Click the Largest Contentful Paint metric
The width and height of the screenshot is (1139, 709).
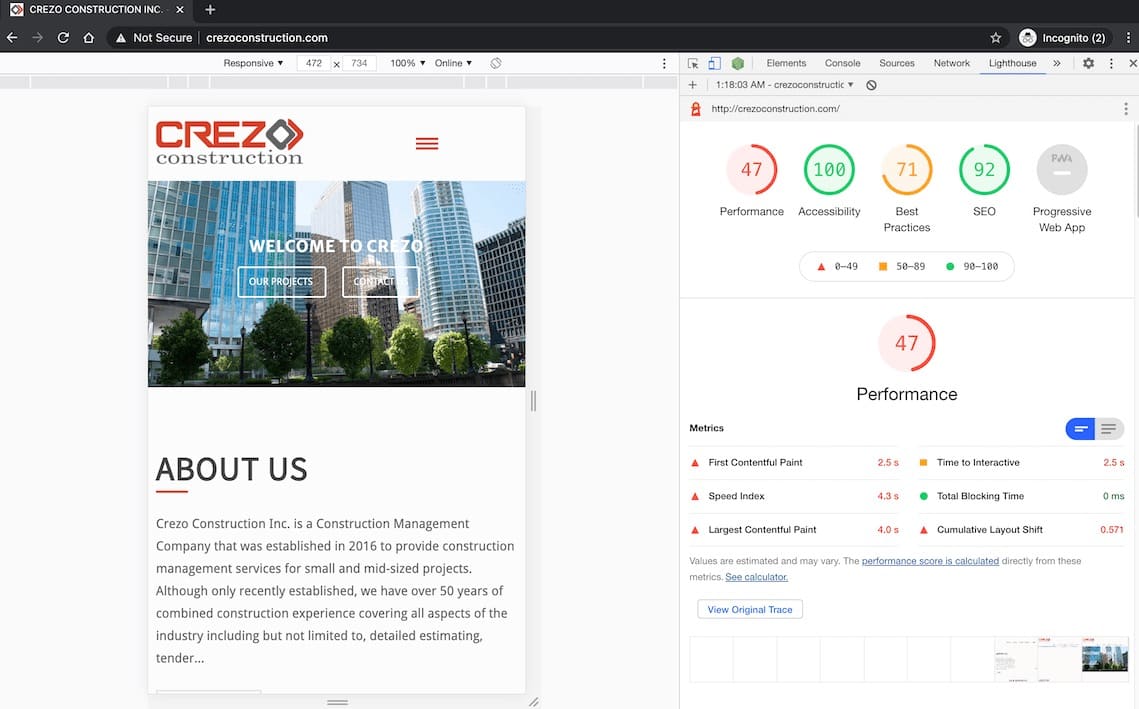click(x=794, y=530)
